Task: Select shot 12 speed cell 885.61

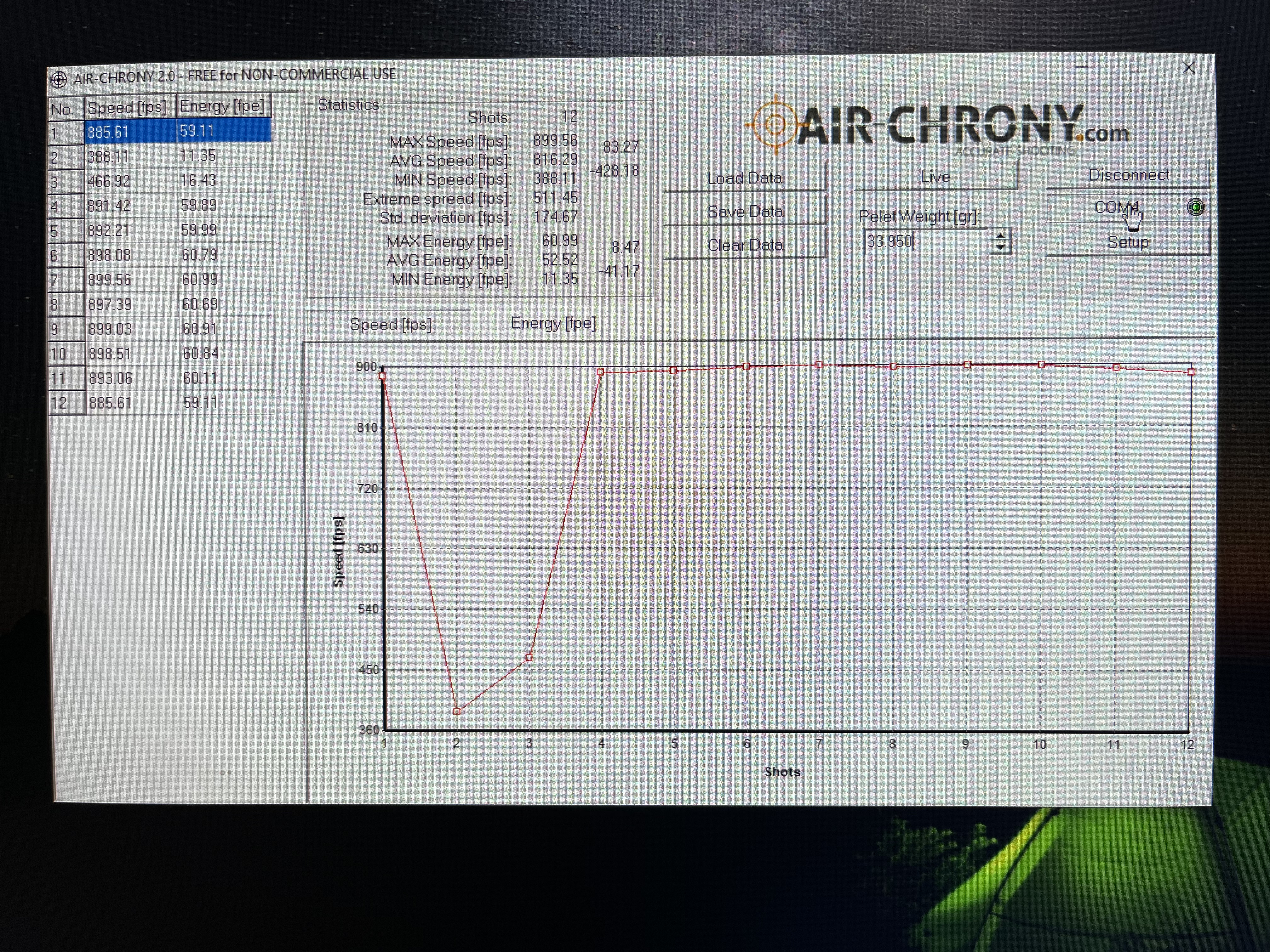Action: pos(134,403)
